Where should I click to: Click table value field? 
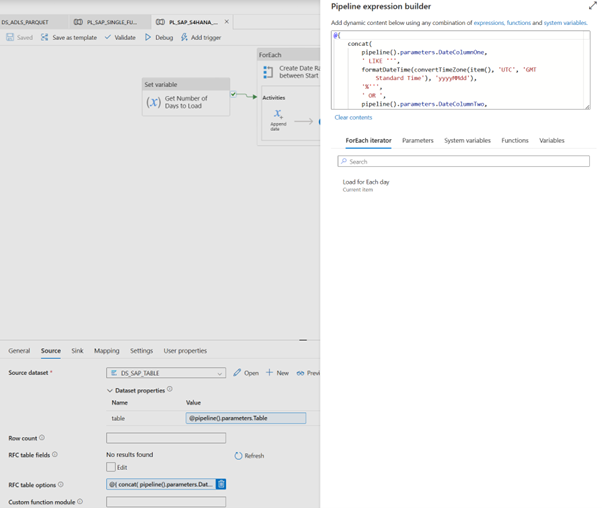pos(246,418)
